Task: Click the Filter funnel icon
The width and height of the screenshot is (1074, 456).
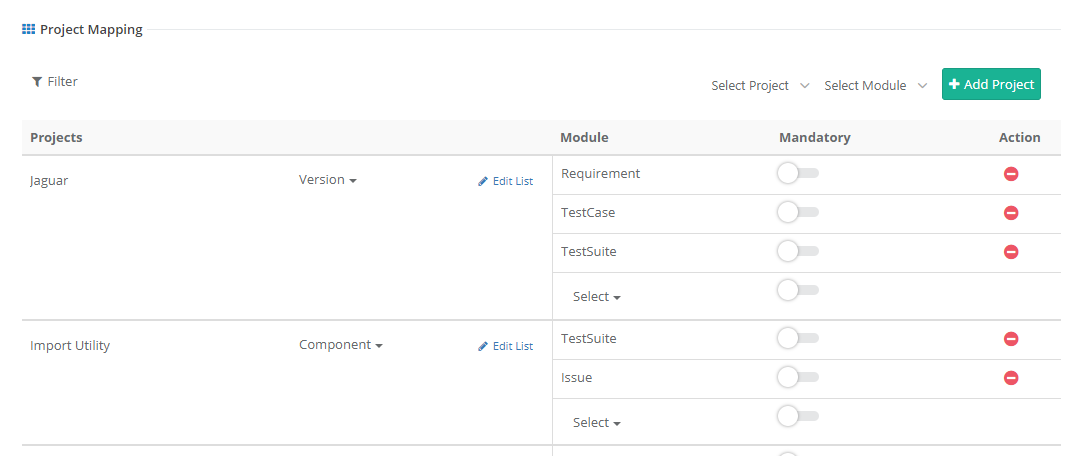Action: pos(37,81)
